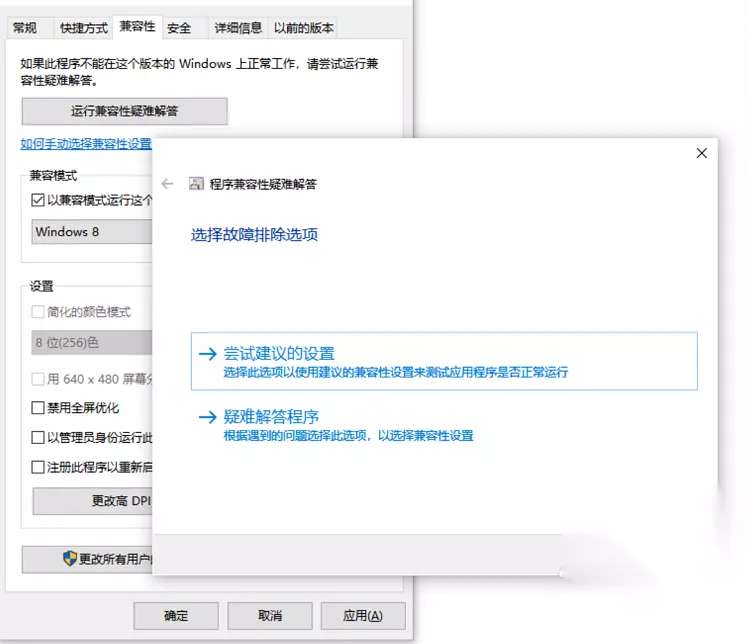Switch to the 常规 tab
Viewport: 748px width, 644px height.
tap(25, 28)
